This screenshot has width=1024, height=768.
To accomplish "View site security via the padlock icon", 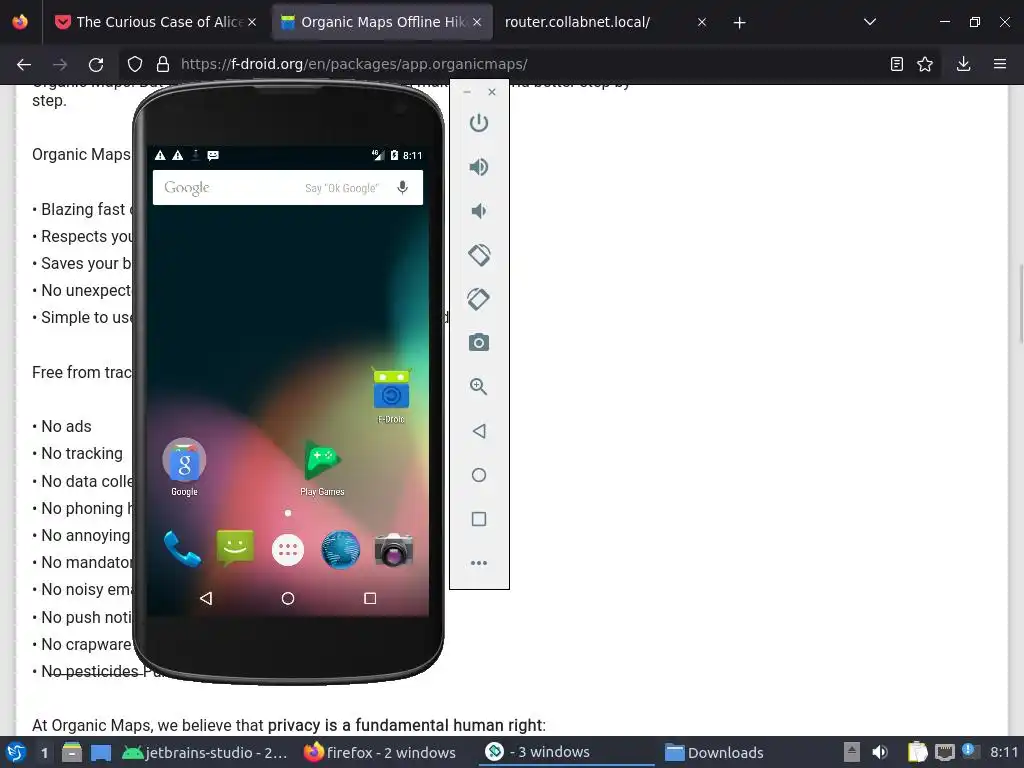I will (x=163, y=64).
